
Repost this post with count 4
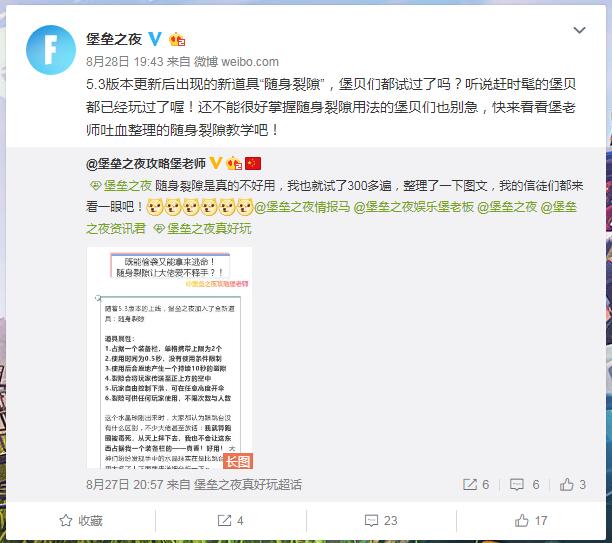pos(231,520)
